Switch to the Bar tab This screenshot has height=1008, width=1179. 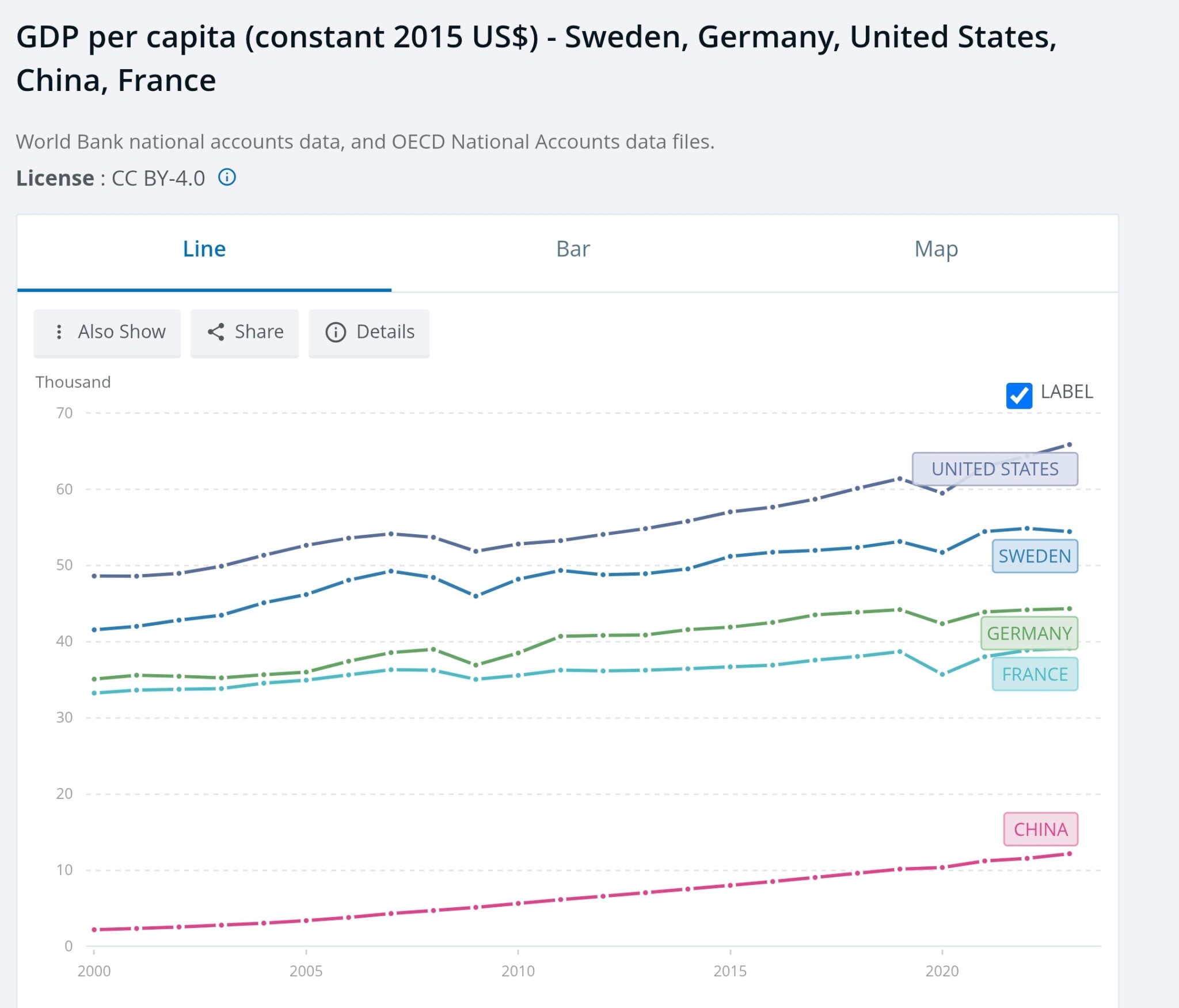pyautogui.click(x=573, y=249)
